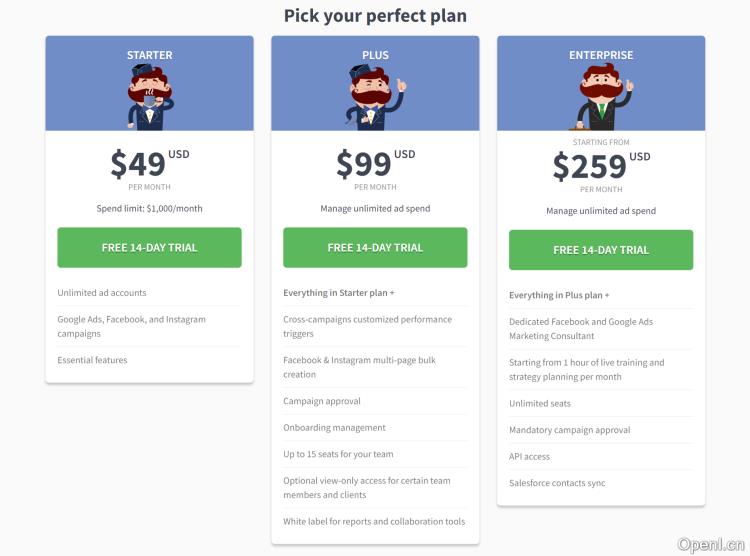
Task: Click "Essential features" in the Starter plan
Action: [x=92, y=360]
